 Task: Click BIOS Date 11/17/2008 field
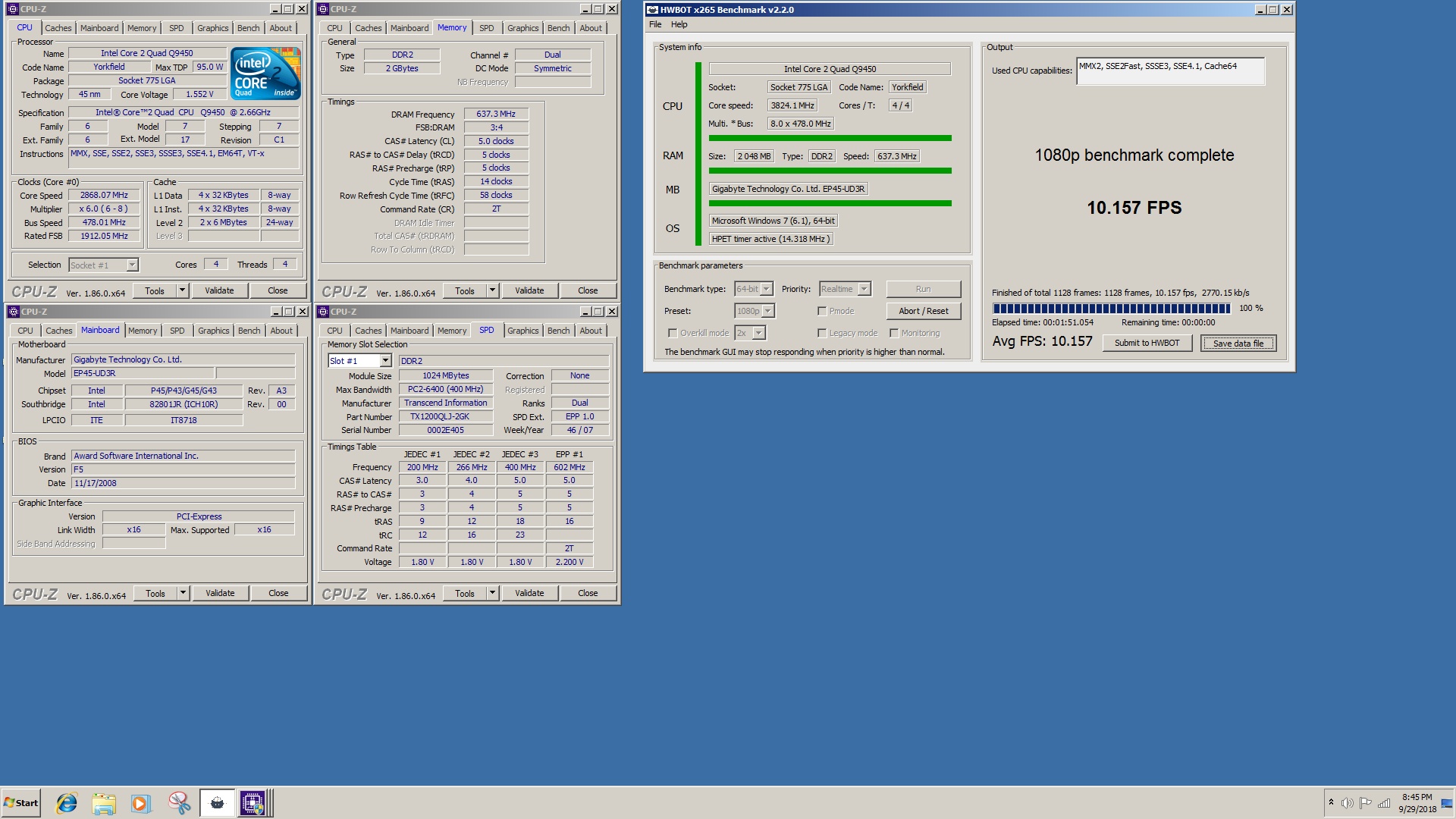[x=183, y=483]
